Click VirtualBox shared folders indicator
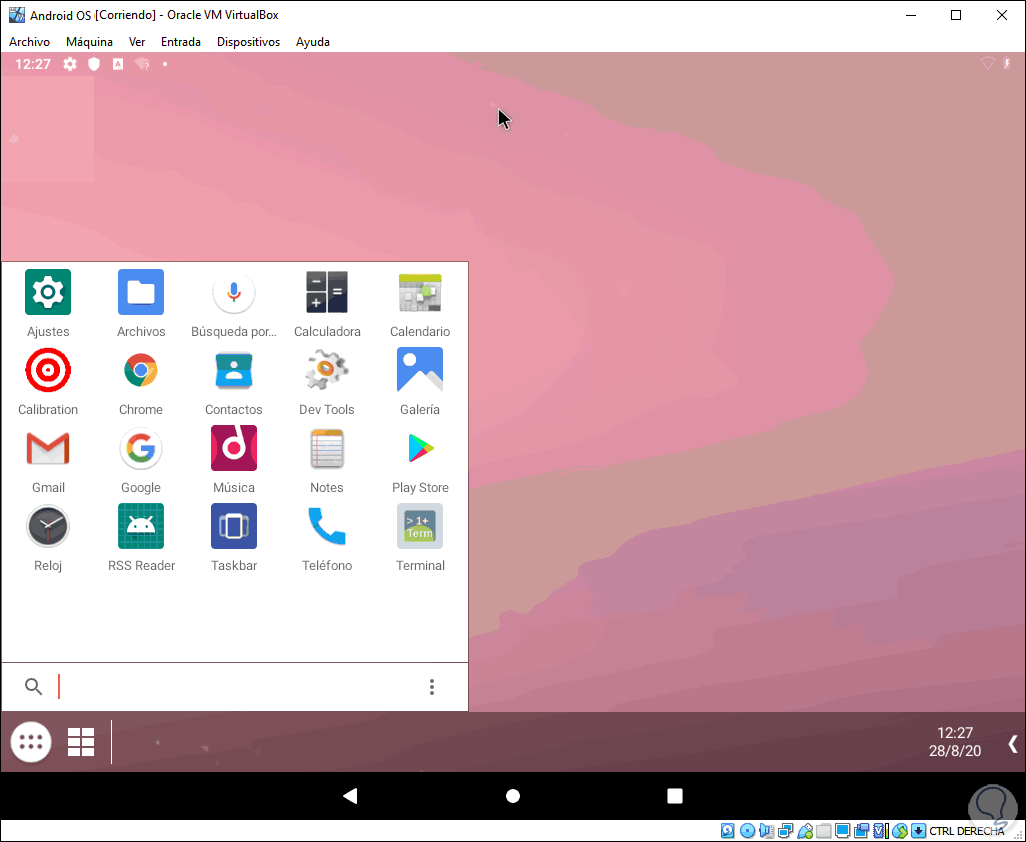 click(x=824, y=831)
